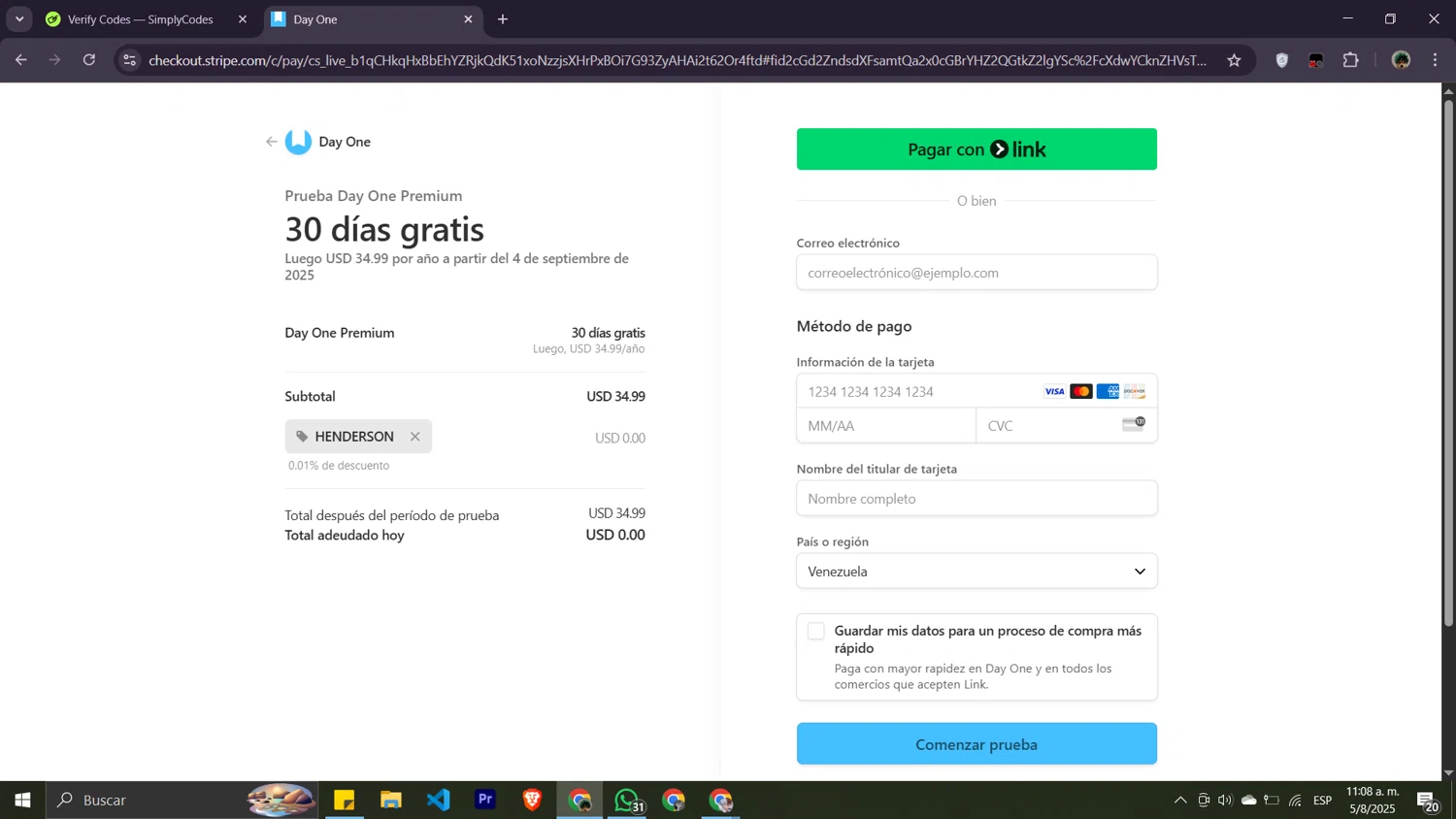Click the cardholder name field
Image resolution: width=1456 pixels, height=819 pixels.
[976, 499]
